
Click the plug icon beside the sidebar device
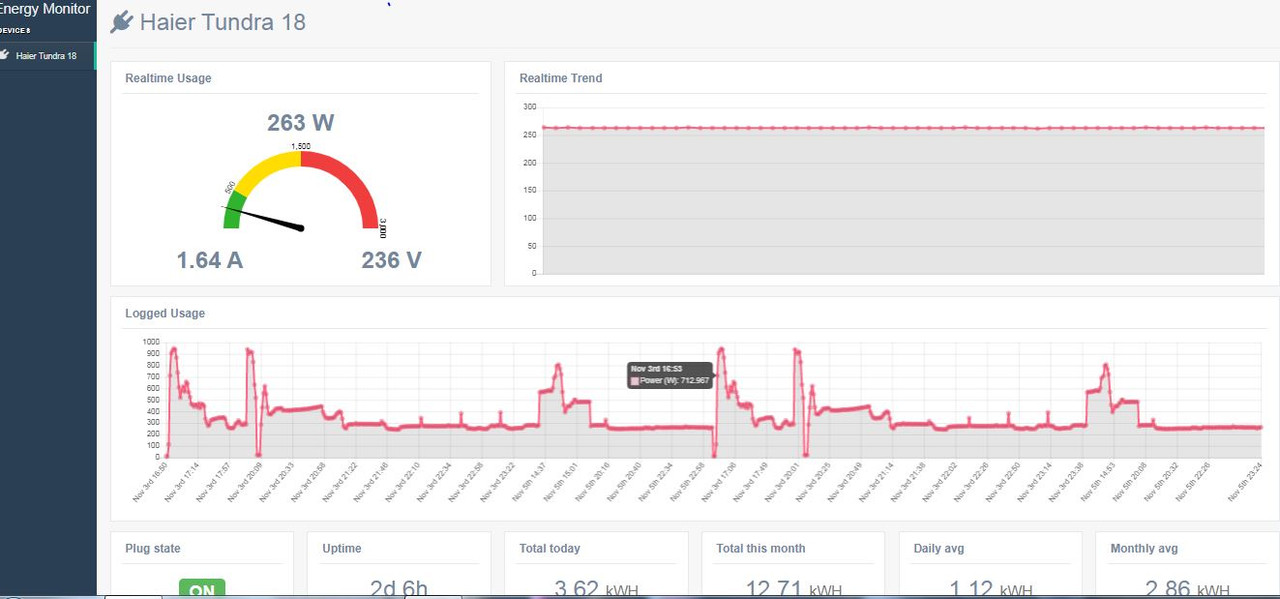click(5, 55)
